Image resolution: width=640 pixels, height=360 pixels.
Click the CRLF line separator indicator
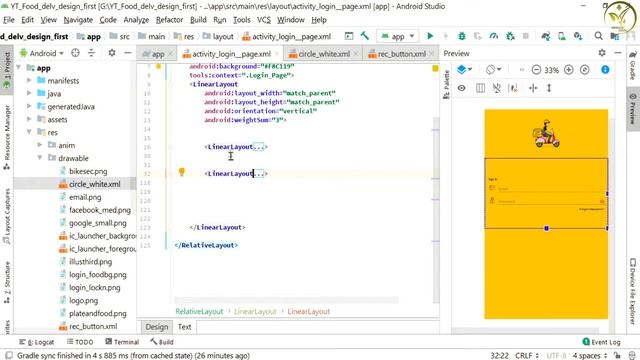(x=527, y=356)
